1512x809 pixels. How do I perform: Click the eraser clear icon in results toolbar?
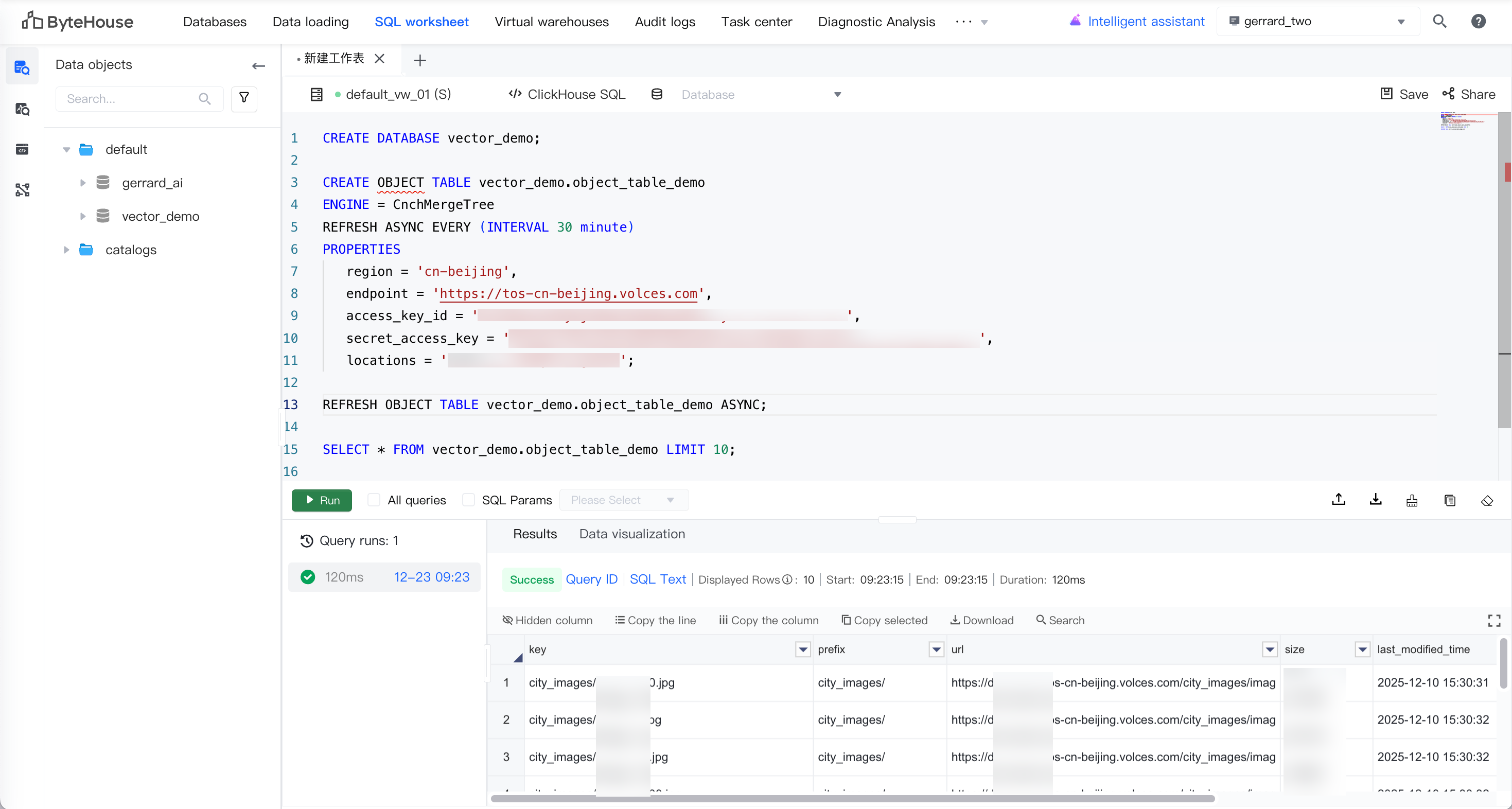1486,500
